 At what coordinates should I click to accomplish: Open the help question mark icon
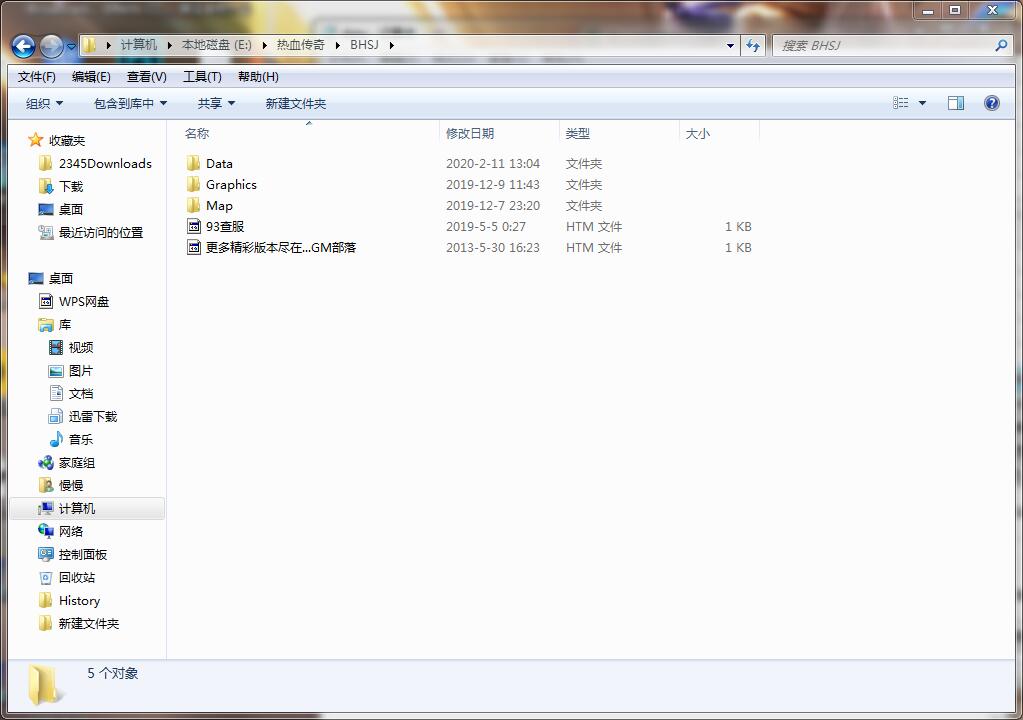[991, 103]
